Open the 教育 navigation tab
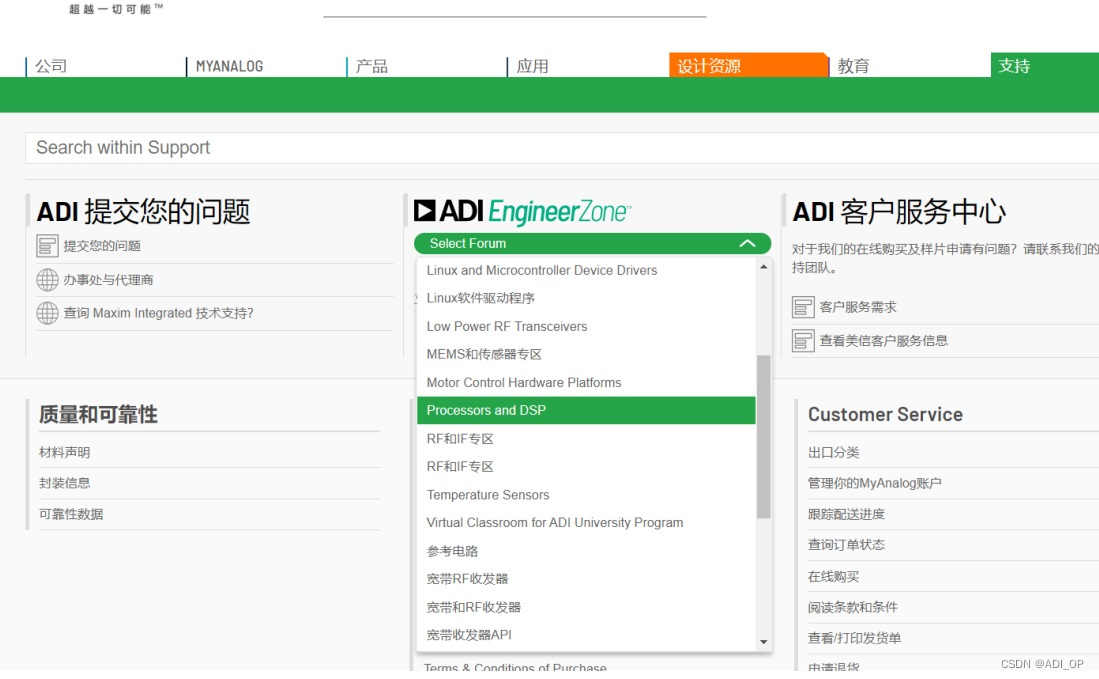 (x=853, y=66)
